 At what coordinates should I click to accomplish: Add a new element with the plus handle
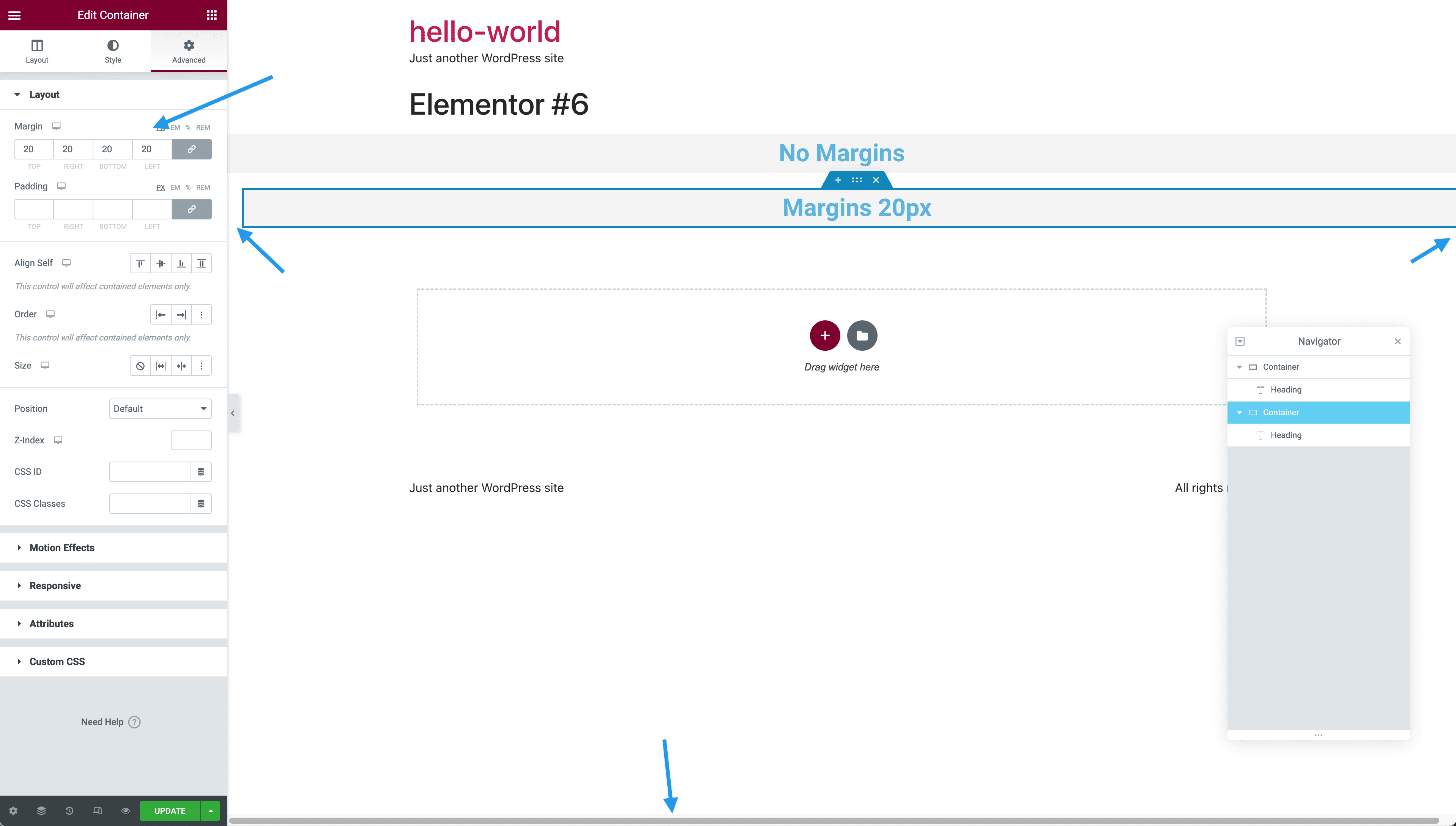point(838,180)
